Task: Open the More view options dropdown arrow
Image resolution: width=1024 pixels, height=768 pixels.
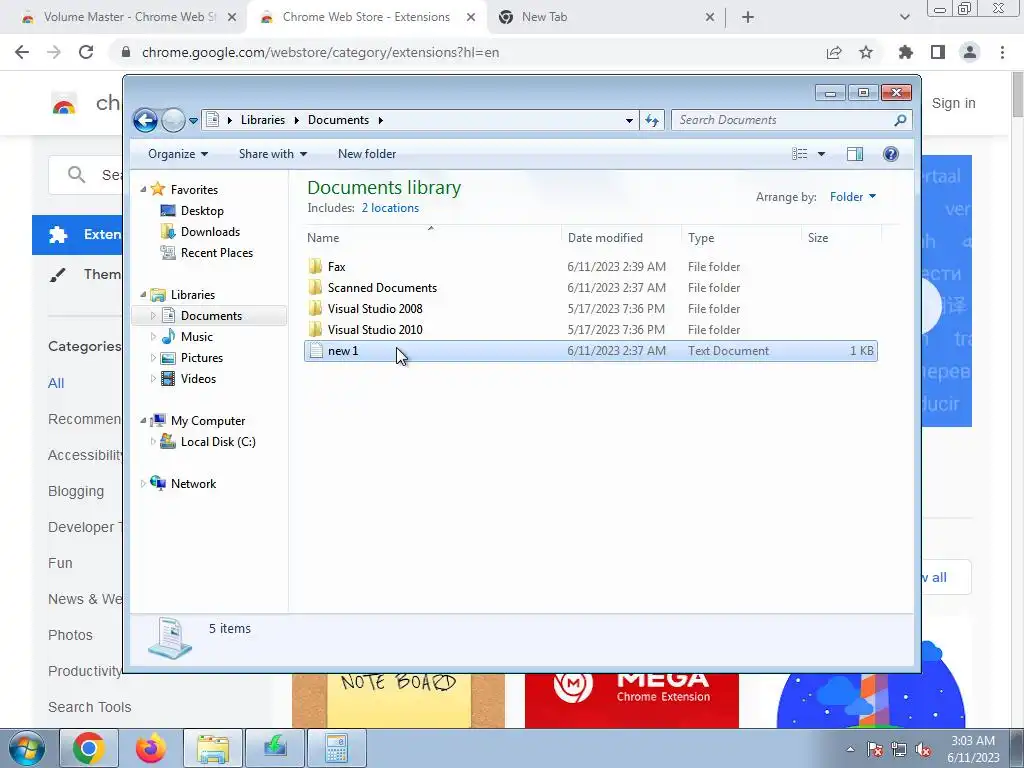Action: pos(822,154)
